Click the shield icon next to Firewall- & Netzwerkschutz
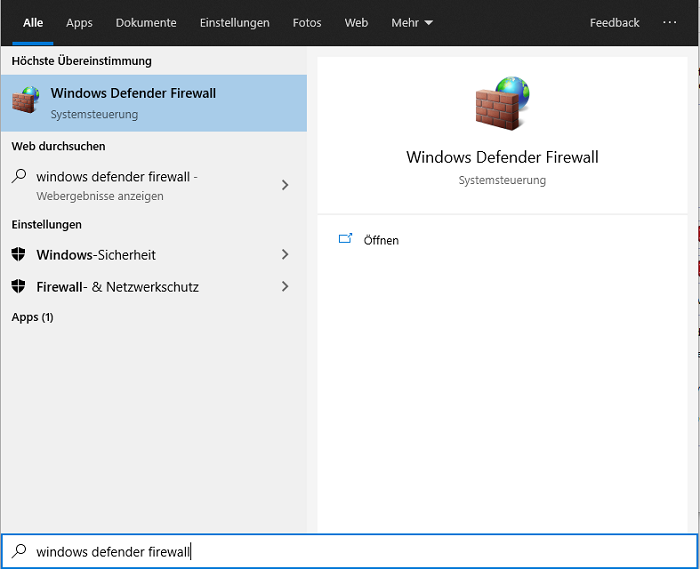700x569 pixels. pyautogui.click(x=18, y=286)
